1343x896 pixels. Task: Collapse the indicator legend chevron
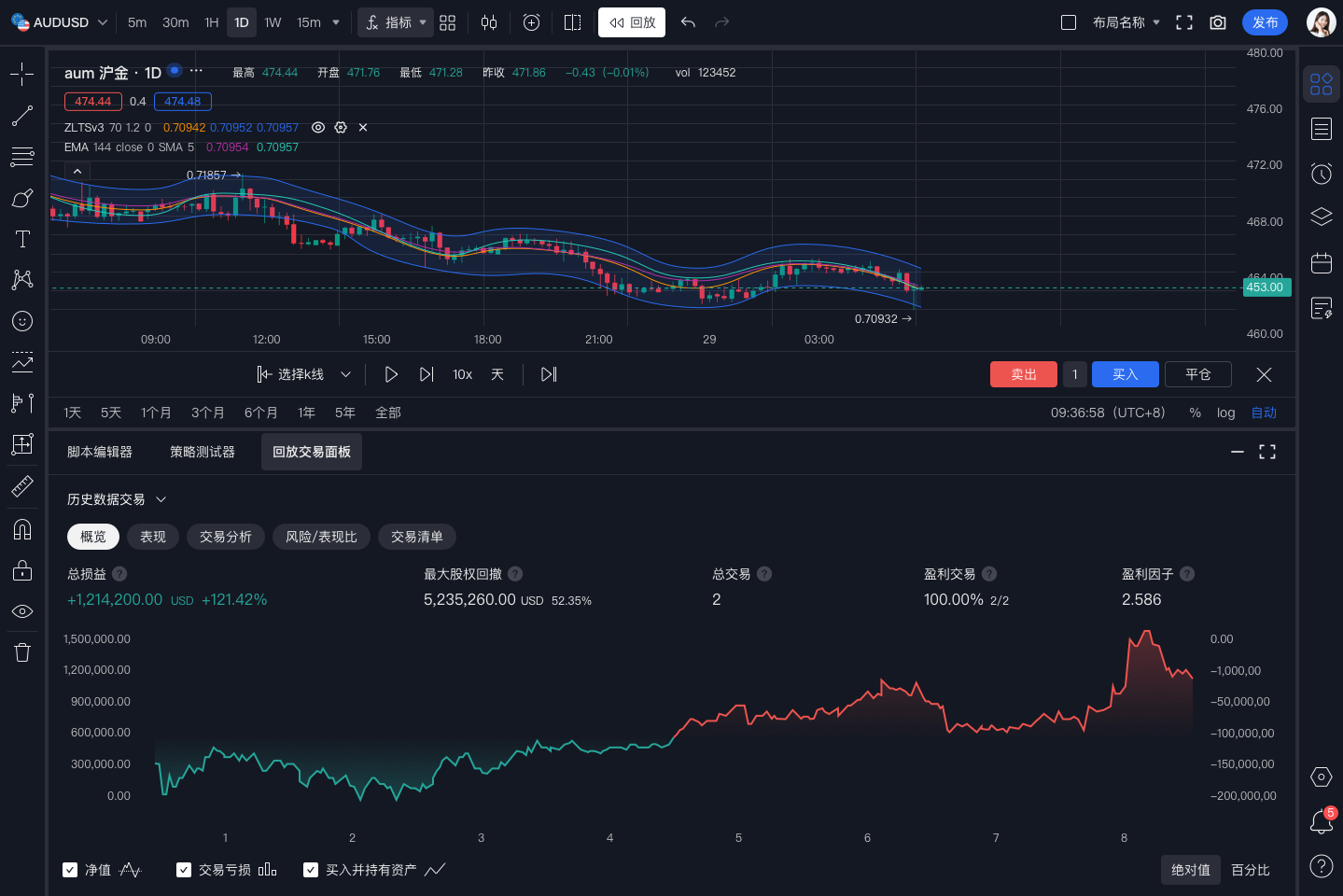pos(77,172)
